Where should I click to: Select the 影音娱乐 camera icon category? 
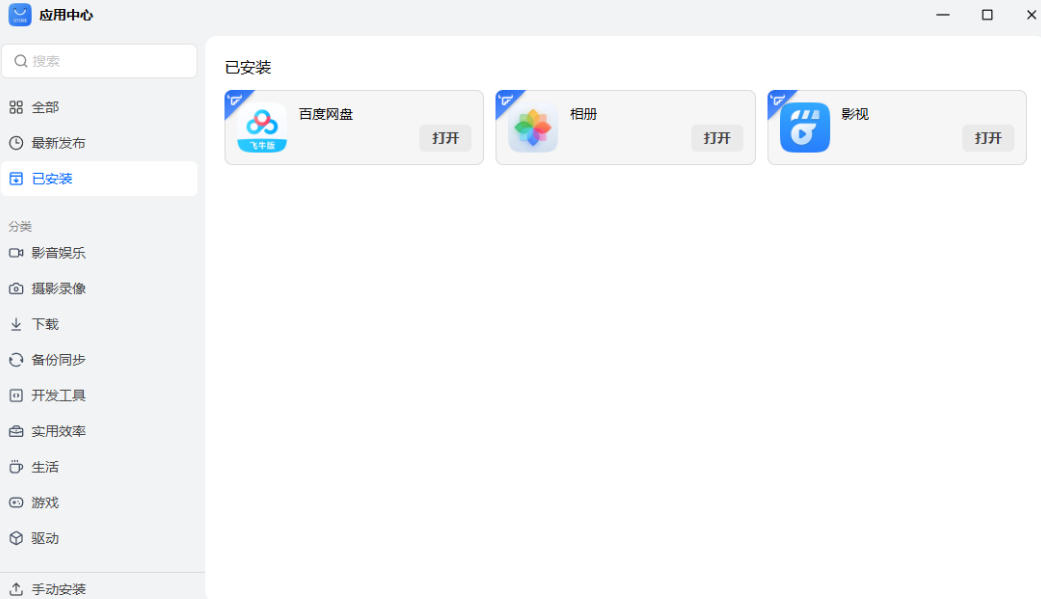tap(16, 253)
